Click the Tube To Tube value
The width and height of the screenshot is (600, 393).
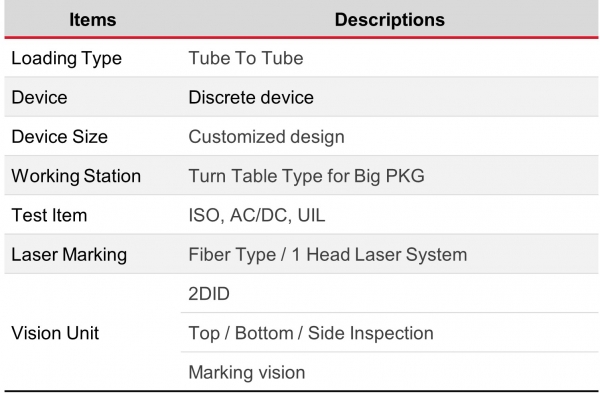click(x=246, y=58)
